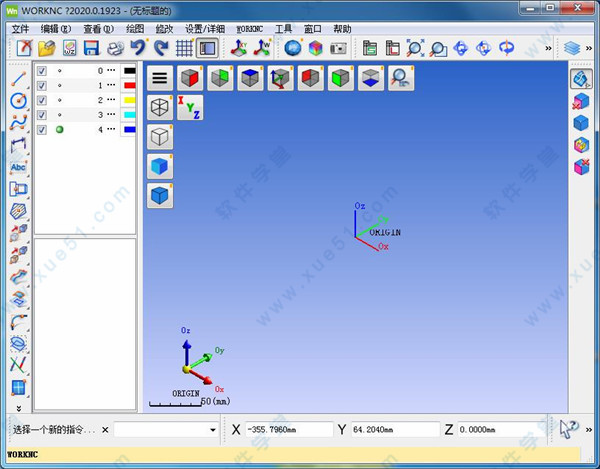Click the XYZ axis display button
This screenshot has width=600, height=469.
(190, 107)
